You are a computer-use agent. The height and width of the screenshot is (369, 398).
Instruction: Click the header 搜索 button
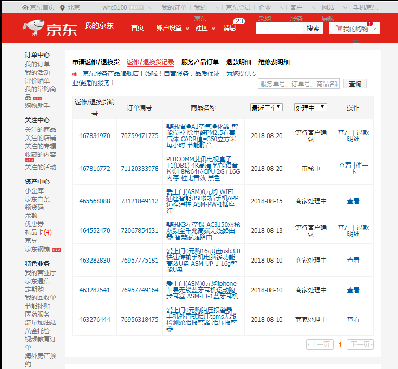point(313,28)
